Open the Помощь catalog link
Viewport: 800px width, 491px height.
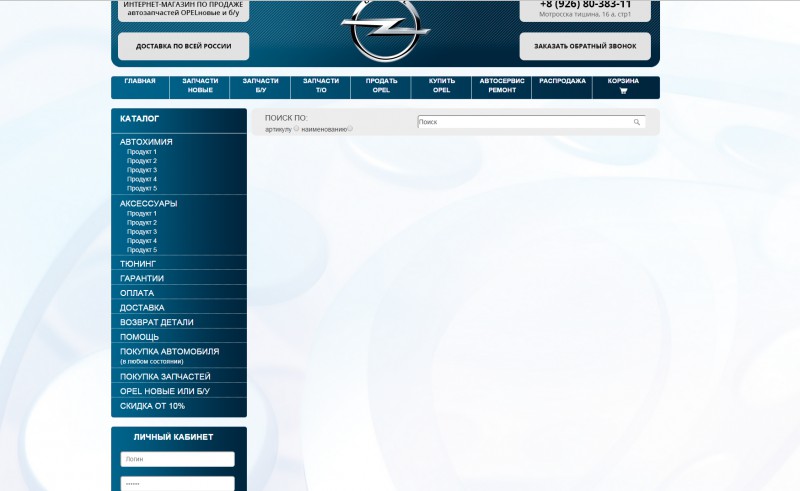[x=139, y=337]
